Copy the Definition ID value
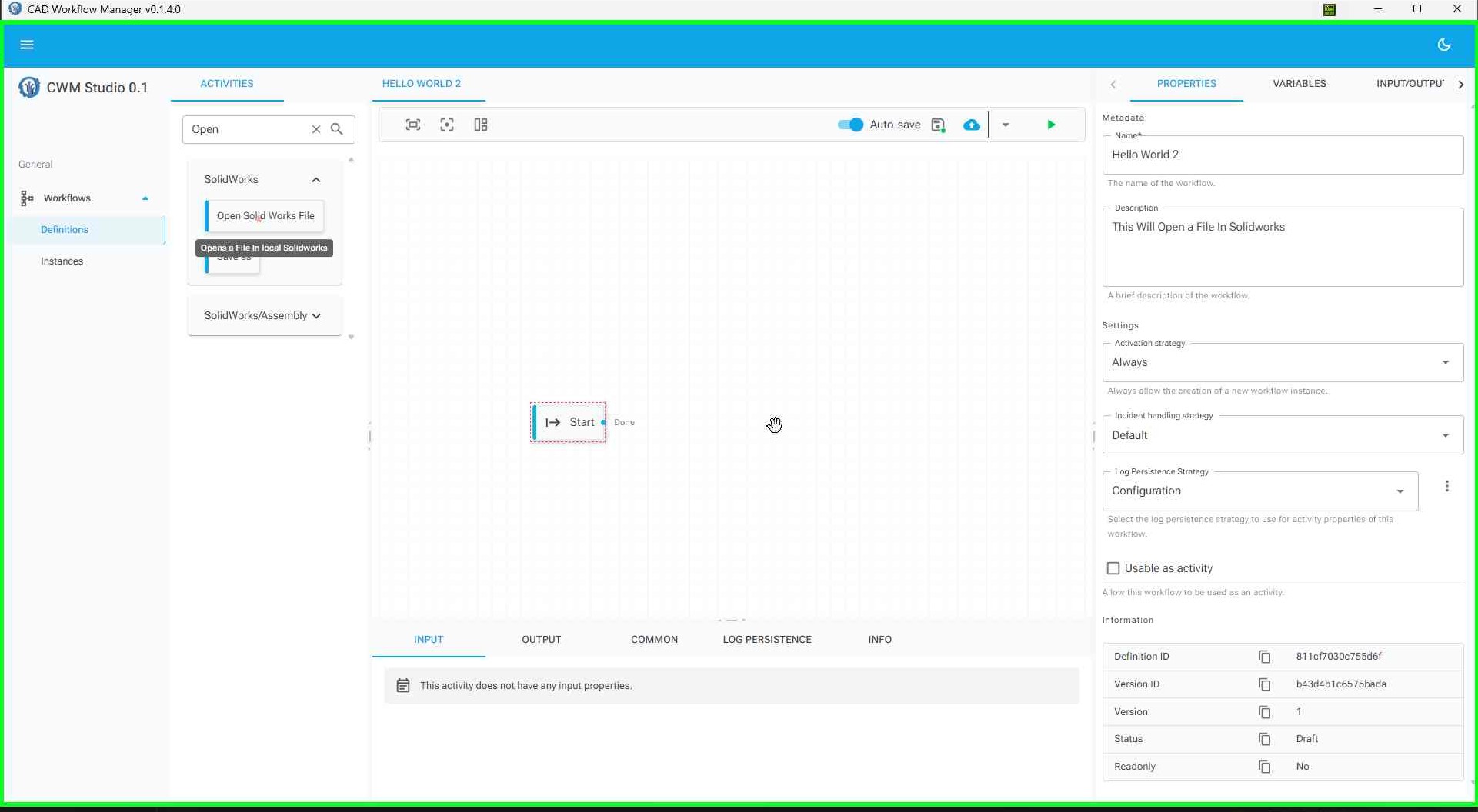 click(x=1264, y=656)
